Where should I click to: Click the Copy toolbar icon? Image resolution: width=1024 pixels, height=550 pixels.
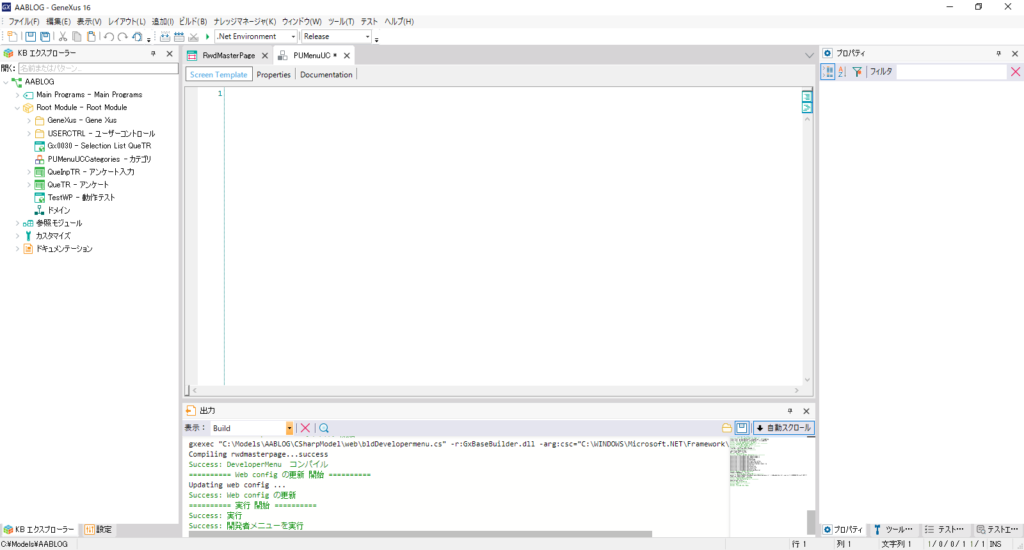pyautogui.click(x=77, y=37)
